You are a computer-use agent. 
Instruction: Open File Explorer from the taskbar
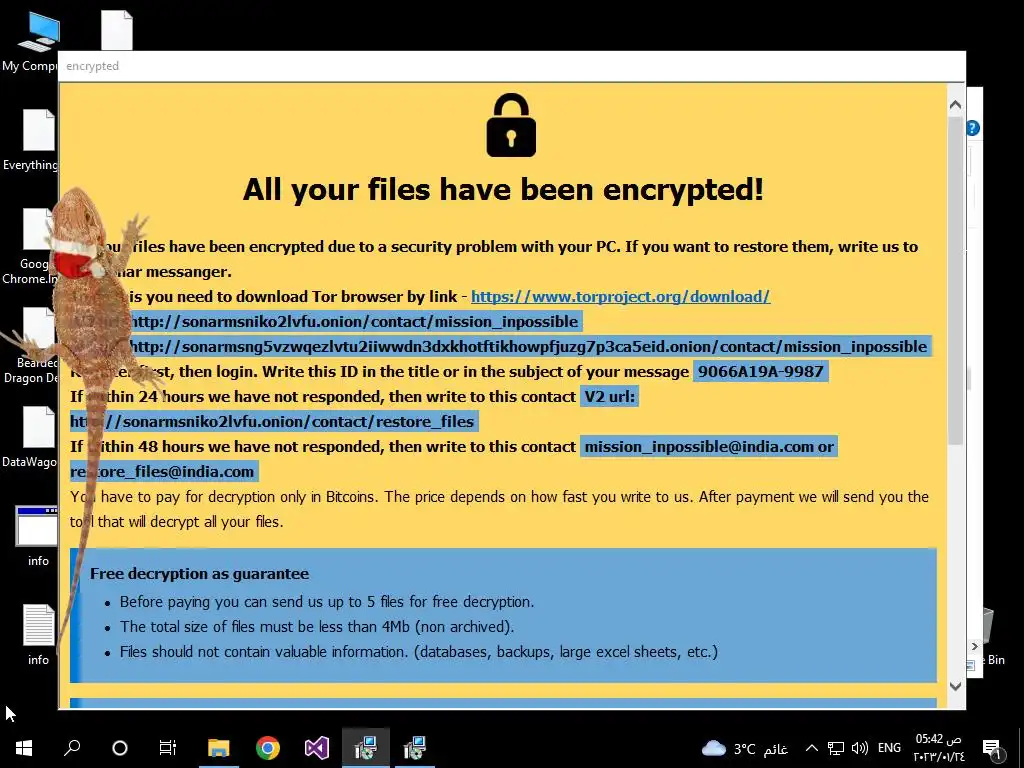(219, 748)
